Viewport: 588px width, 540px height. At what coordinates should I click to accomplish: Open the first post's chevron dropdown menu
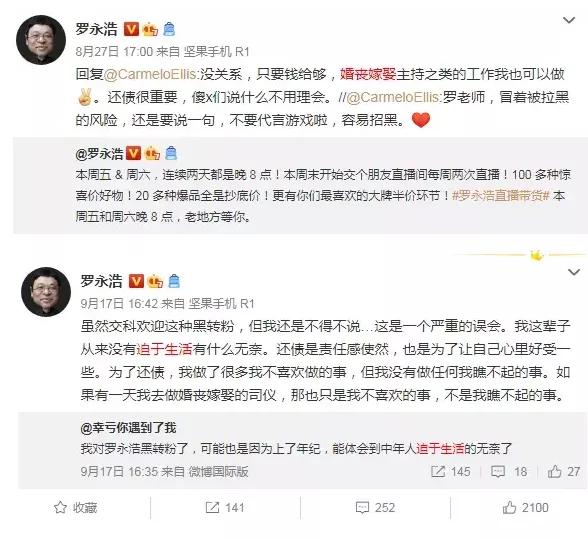[569, 20]
